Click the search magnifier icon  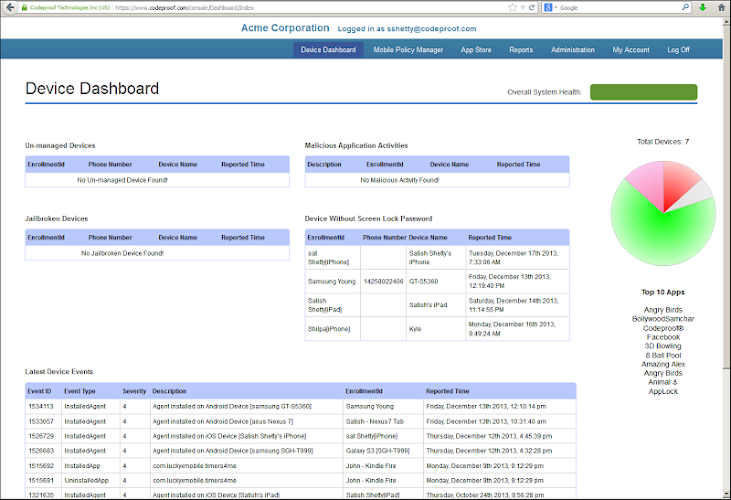pyautogui.click(x=685, y=7)
